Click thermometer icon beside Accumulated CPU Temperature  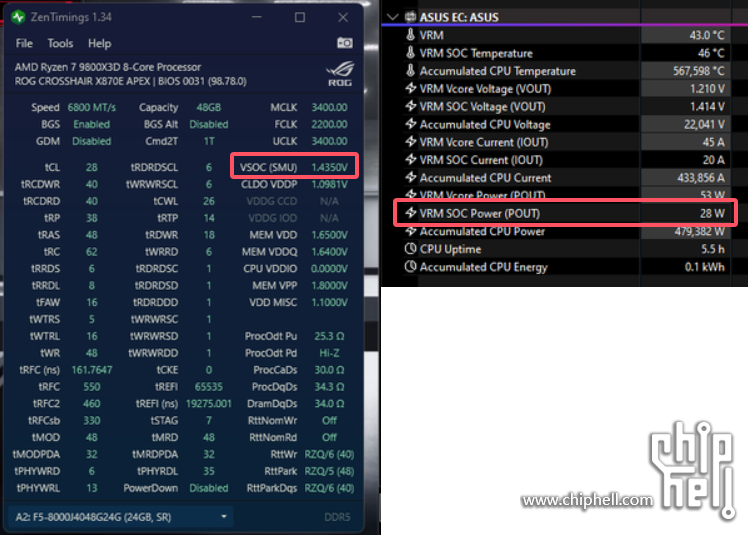point(410,71)
